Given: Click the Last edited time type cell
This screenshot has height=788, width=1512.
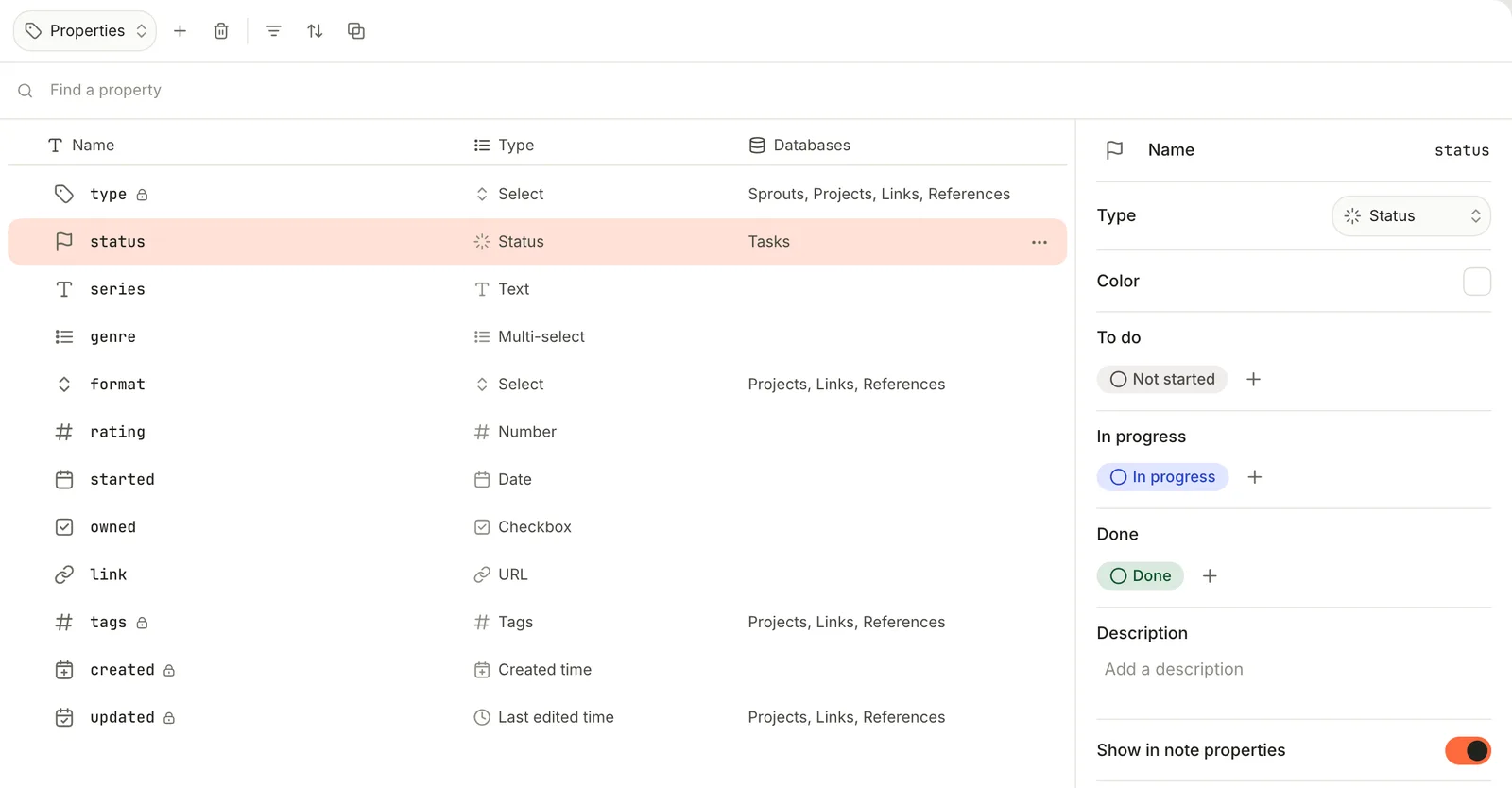Looking at the screenshot, I should (x=544, y=717).
